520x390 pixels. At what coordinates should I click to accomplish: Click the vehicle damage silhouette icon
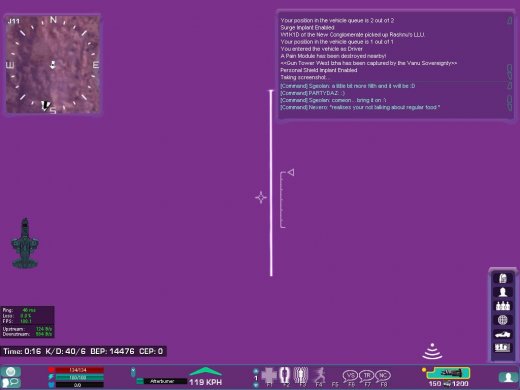click(x=25, y=243)
